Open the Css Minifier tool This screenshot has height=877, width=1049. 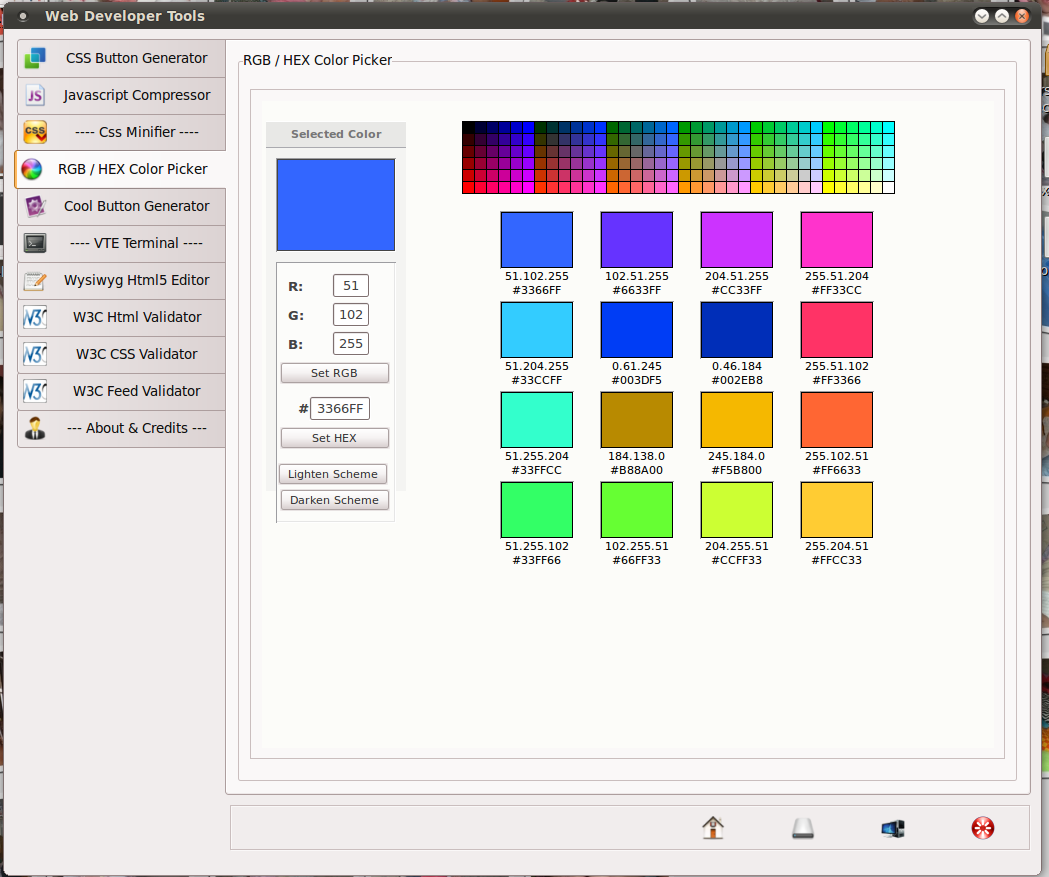click(x=122, y=132)
